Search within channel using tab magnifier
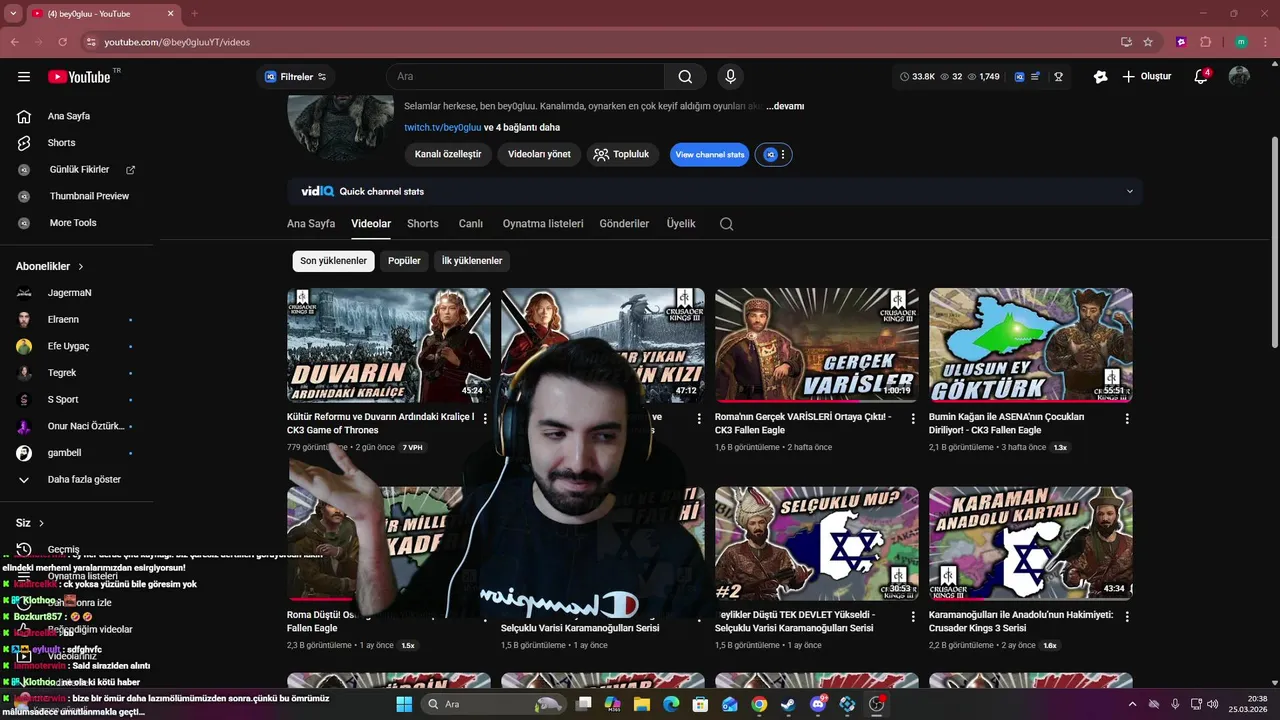Viewport: 1280px width, 720px height. click(x=727, y=224)
